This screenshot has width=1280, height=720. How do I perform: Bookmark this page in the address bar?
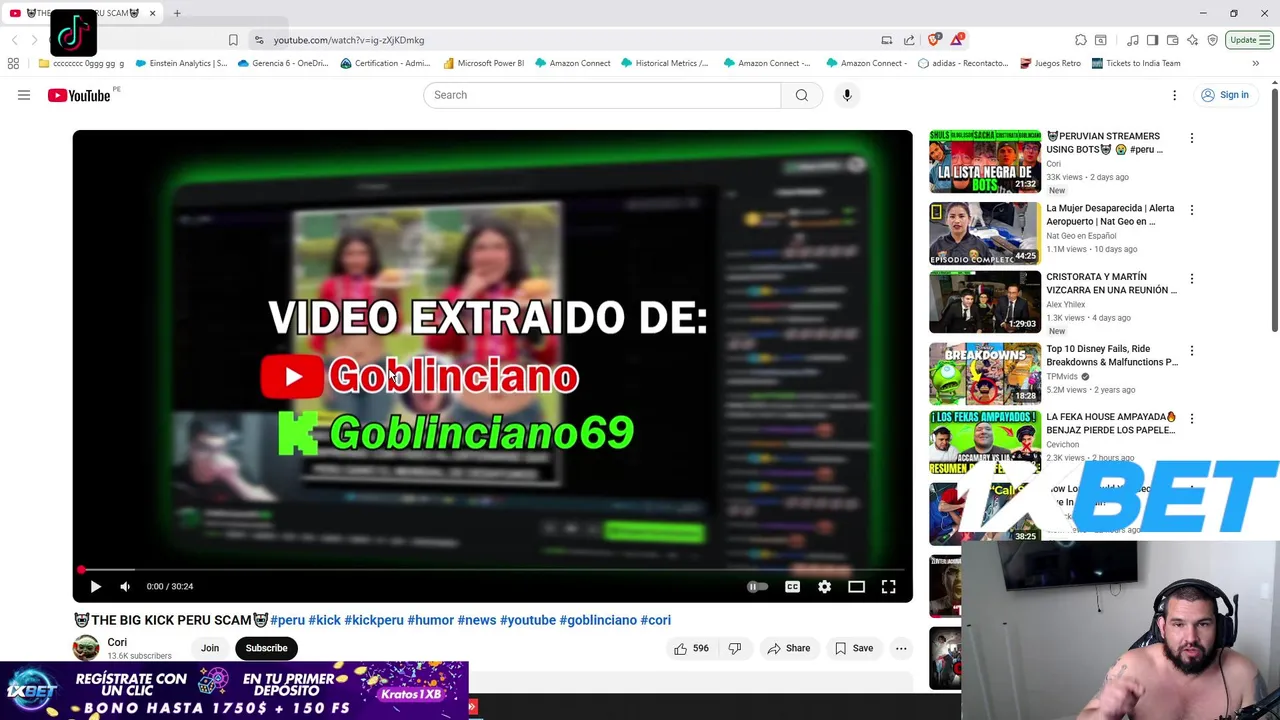pyautogui.click(x=233, y=40)
